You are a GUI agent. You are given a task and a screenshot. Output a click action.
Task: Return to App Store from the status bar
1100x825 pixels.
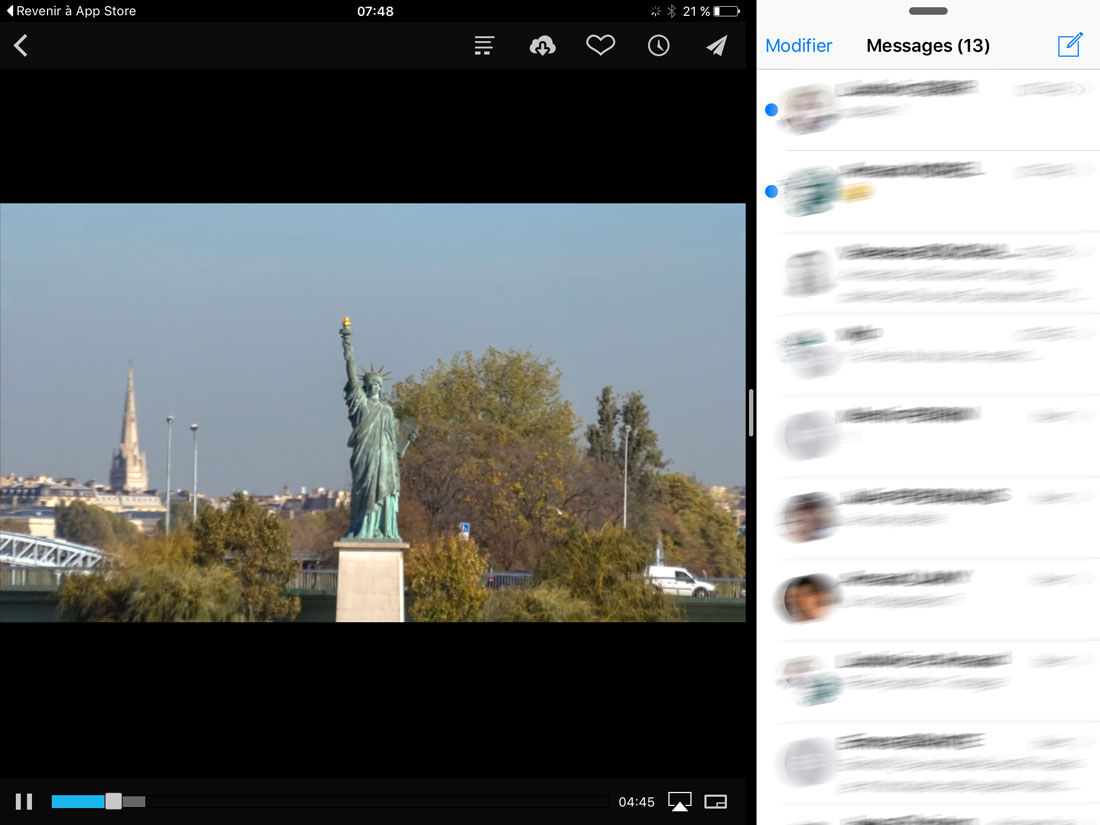click(72, 11)
